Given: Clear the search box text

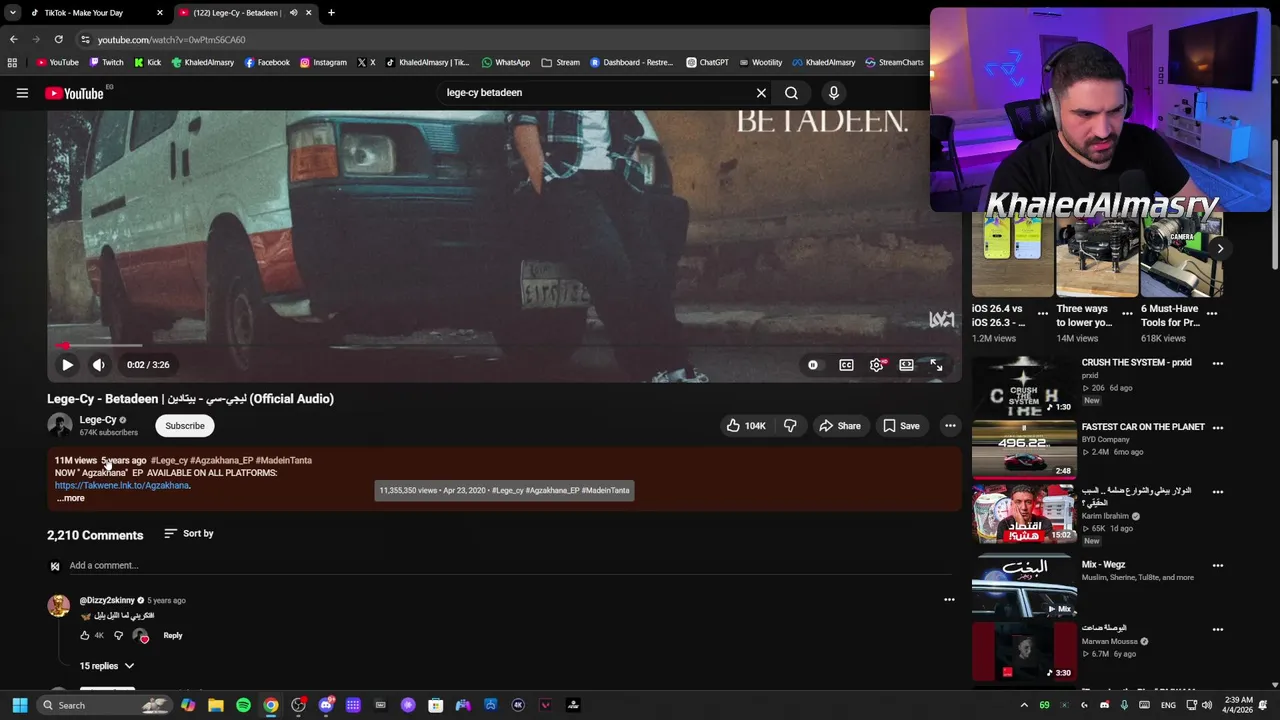Looking at the screenshot, I should pyautogui.click(x=761, y=93).
